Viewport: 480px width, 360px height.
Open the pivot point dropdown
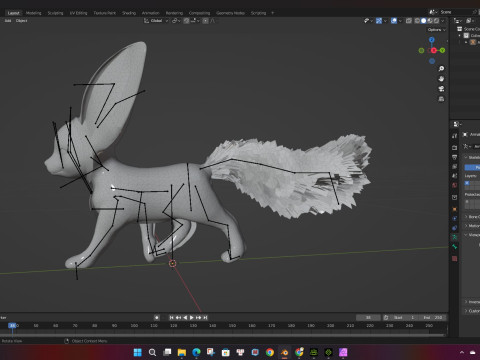click(x=176, y=21)
